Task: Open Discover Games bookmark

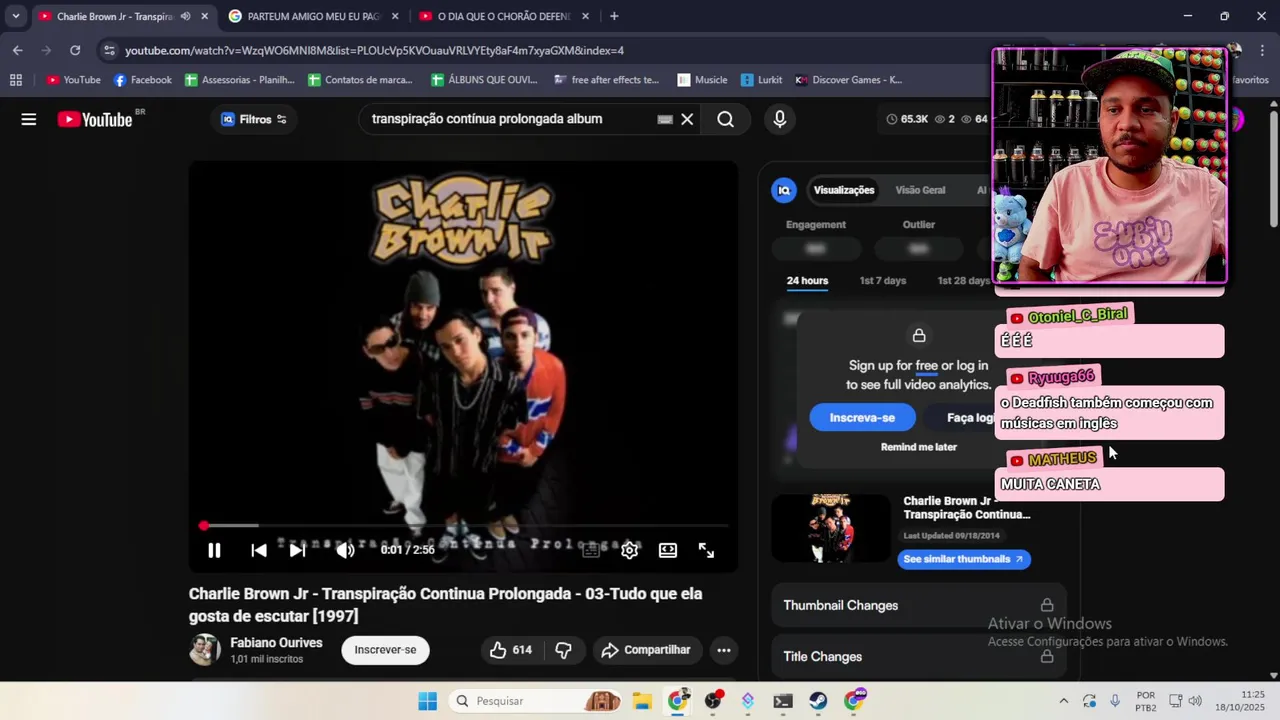Action: [848, 80]
